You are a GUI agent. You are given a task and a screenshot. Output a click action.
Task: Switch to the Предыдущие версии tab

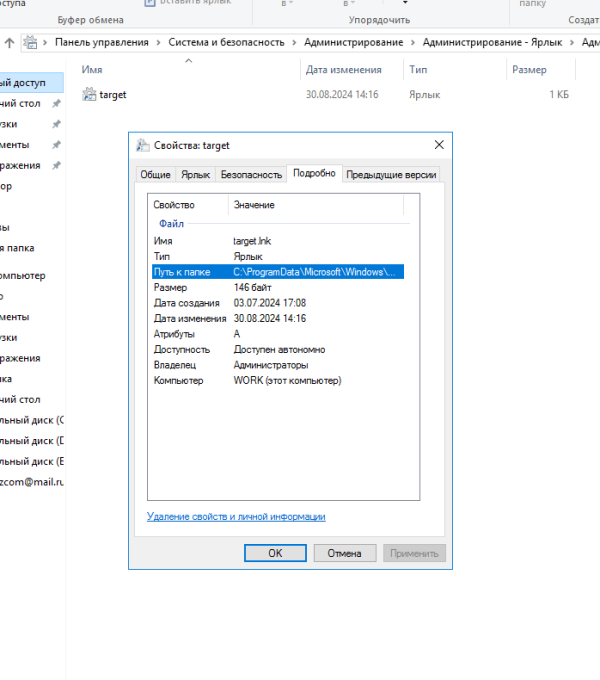coord(391,174)
